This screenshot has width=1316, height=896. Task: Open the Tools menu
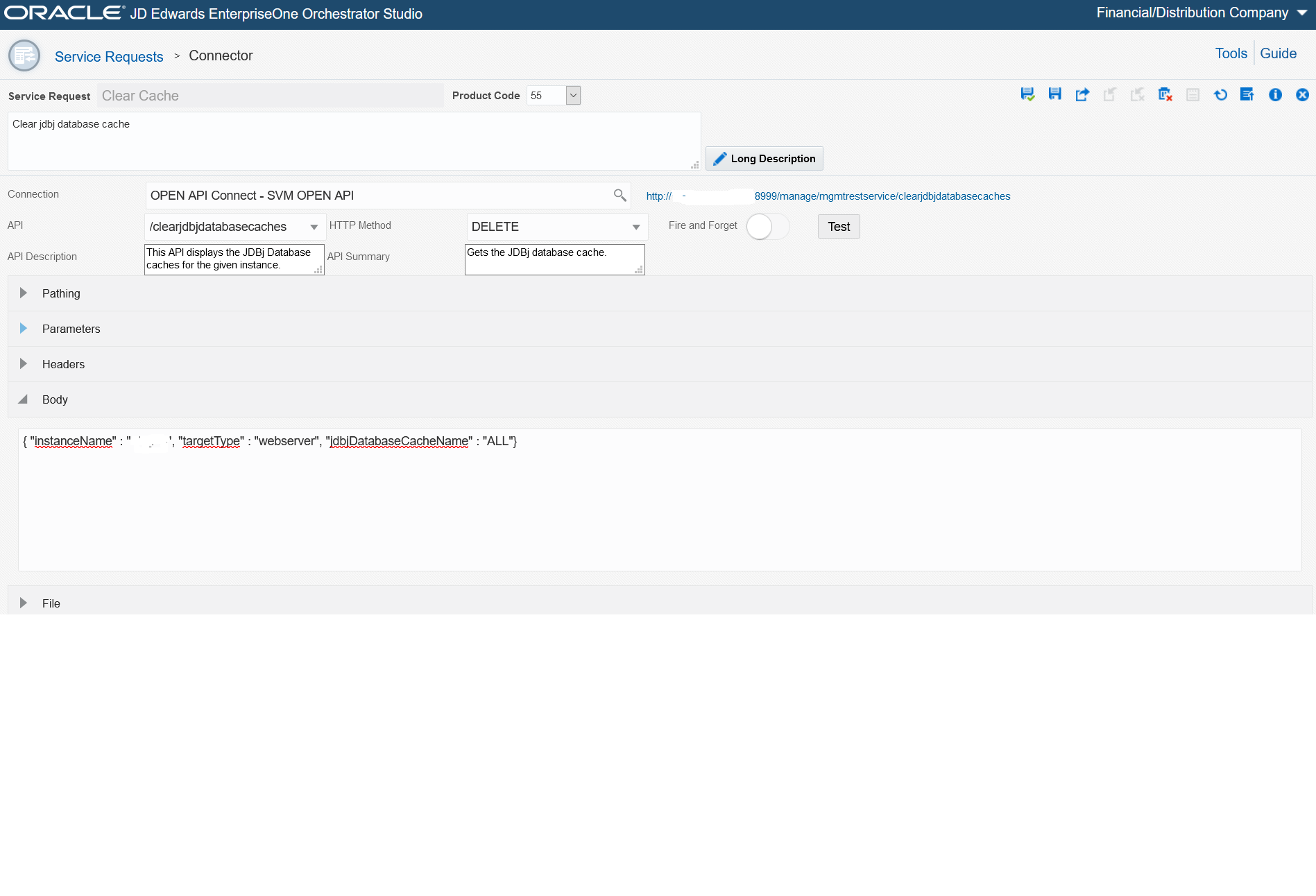[x=1231, y=53]
